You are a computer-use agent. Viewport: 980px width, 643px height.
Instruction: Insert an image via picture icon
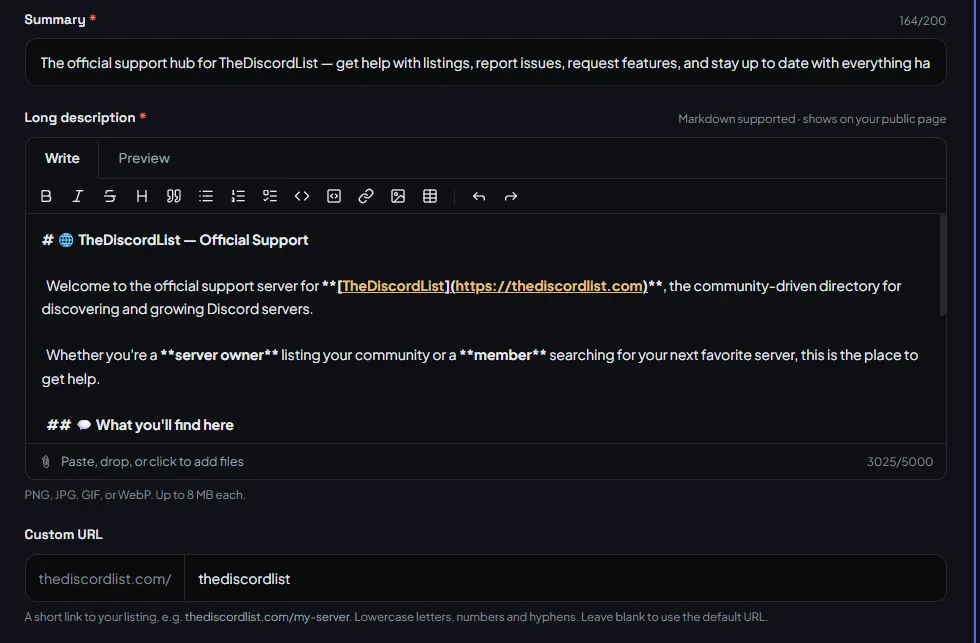(x=398, y=196)
